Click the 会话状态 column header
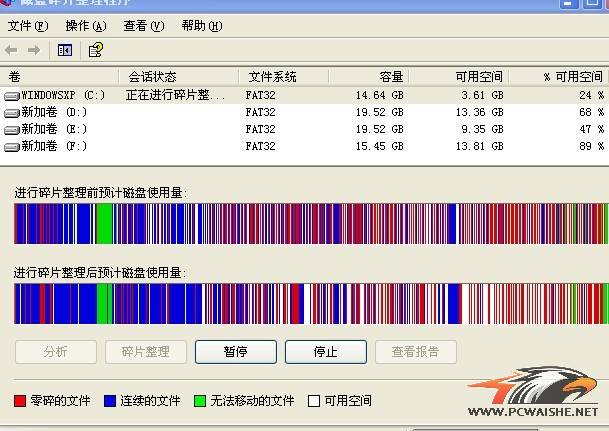This screenshot has height=431, width=609. click(x=152, y=77)
